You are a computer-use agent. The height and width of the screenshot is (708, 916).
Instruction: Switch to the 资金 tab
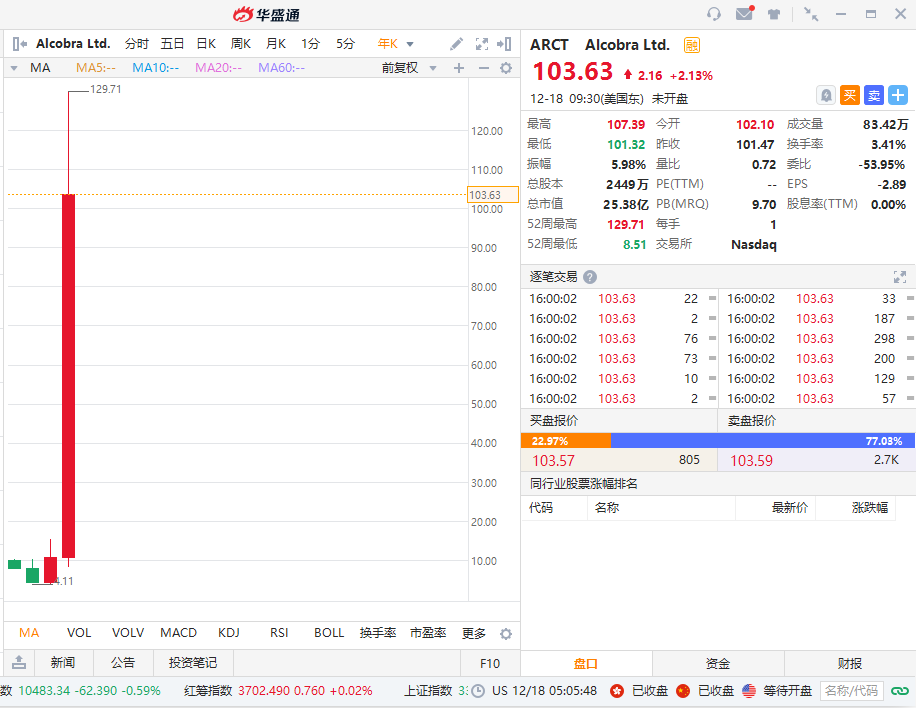click(718, 663)
